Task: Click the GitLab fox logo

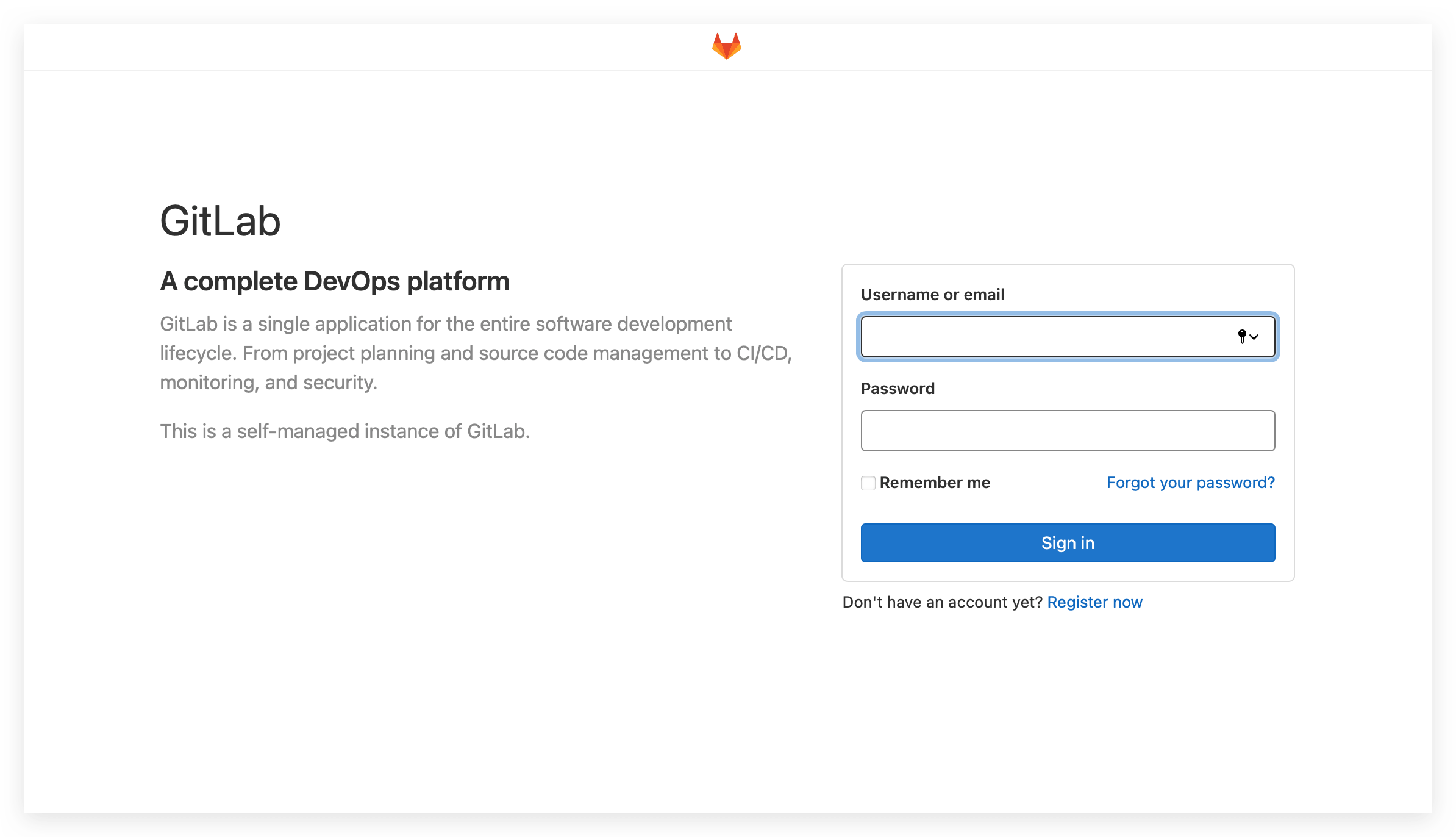Action: (x=727, y=46)
